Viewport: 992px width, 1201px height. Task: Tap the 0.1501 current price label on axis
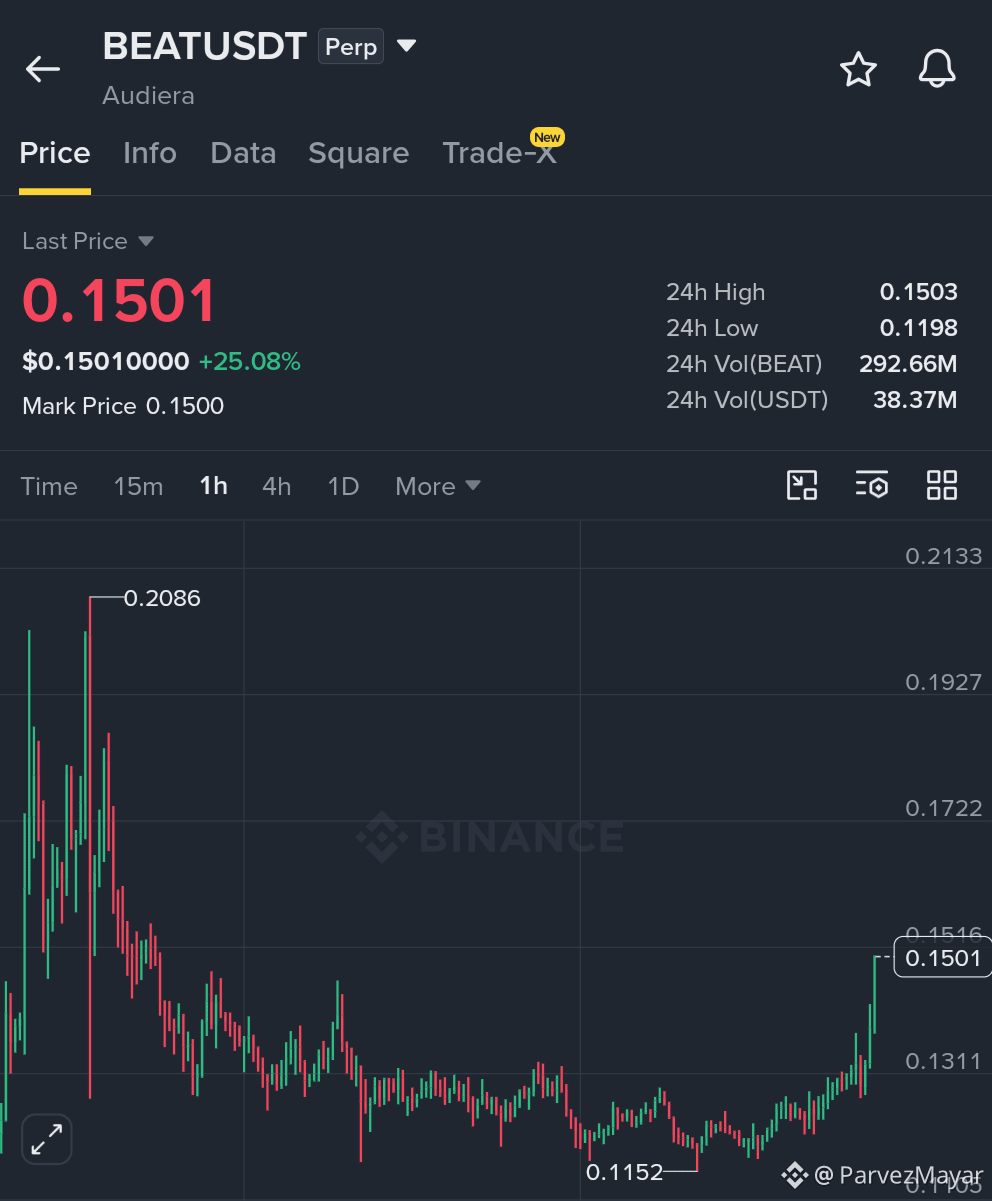943,958
